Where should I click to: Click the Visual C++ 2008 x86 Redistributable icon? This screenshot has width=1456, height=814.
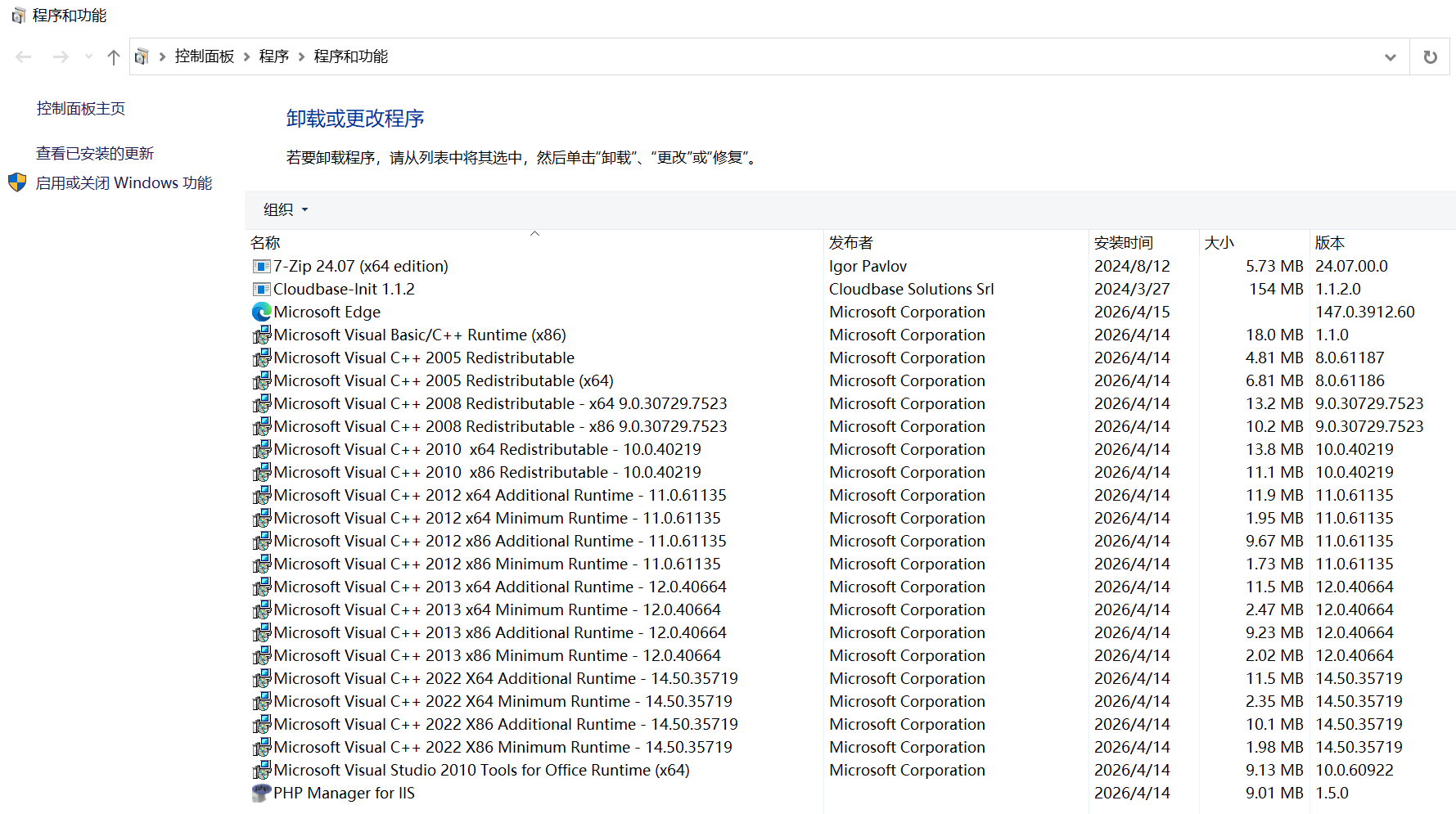[261, 427]
